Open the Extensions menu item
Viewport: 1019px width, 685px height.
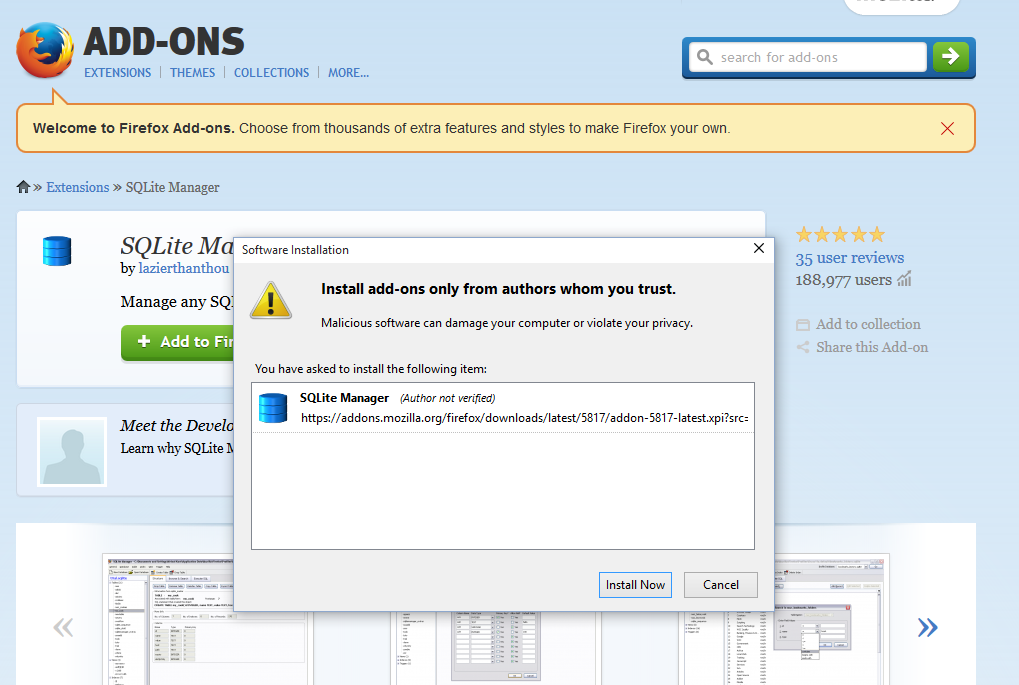click(x=118, y=73)
